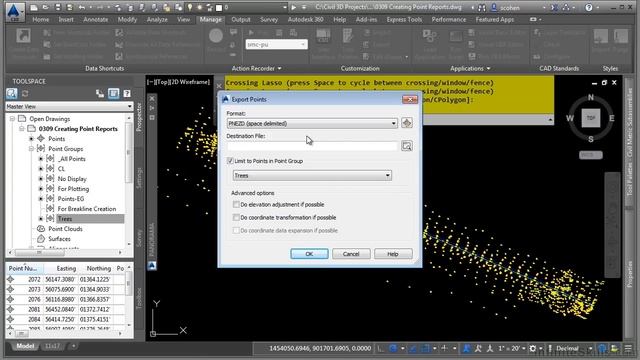Open the point group dropdown showing Trees

tap(312, 176)
